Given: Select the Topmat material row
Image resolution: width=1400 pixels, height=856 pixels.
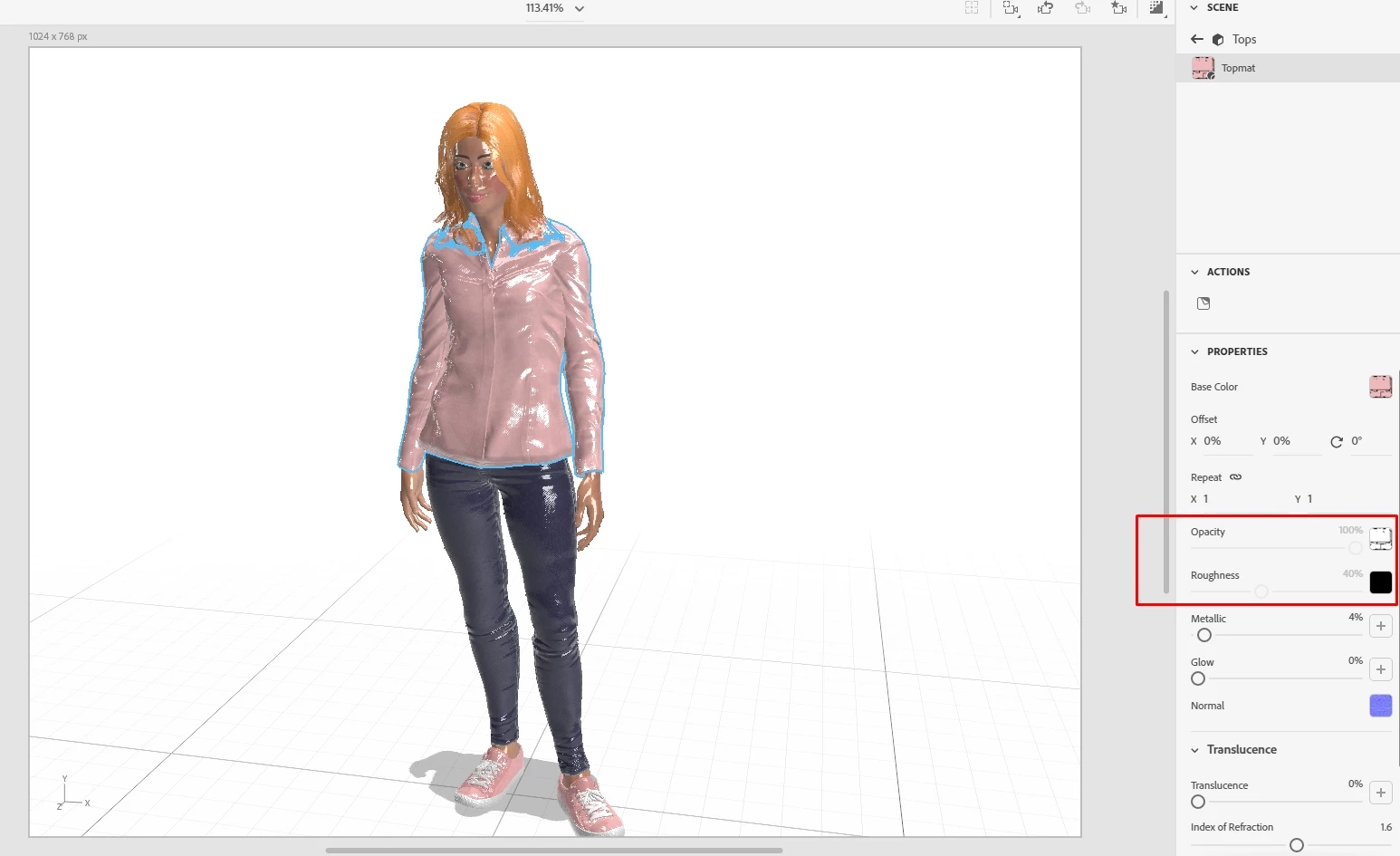Looking at the screenshot, I should [x=1288, y=68].
